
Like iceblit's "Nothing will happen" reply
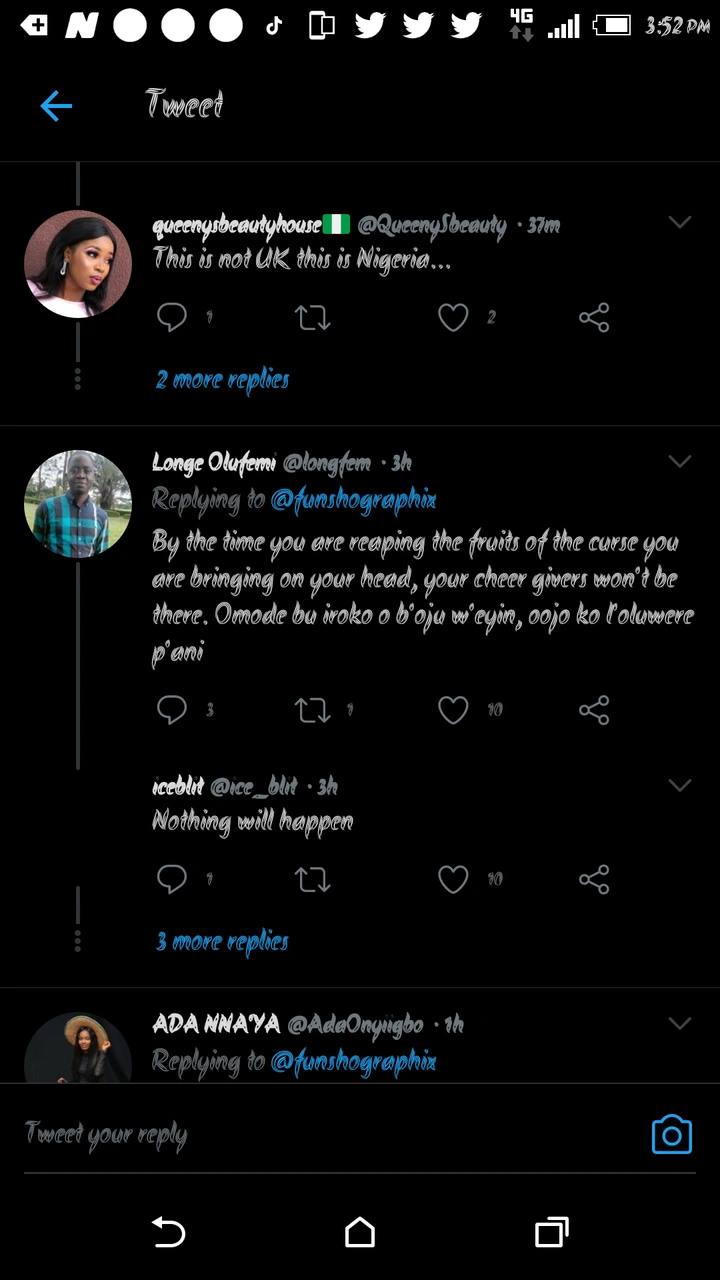click(453, 879)
